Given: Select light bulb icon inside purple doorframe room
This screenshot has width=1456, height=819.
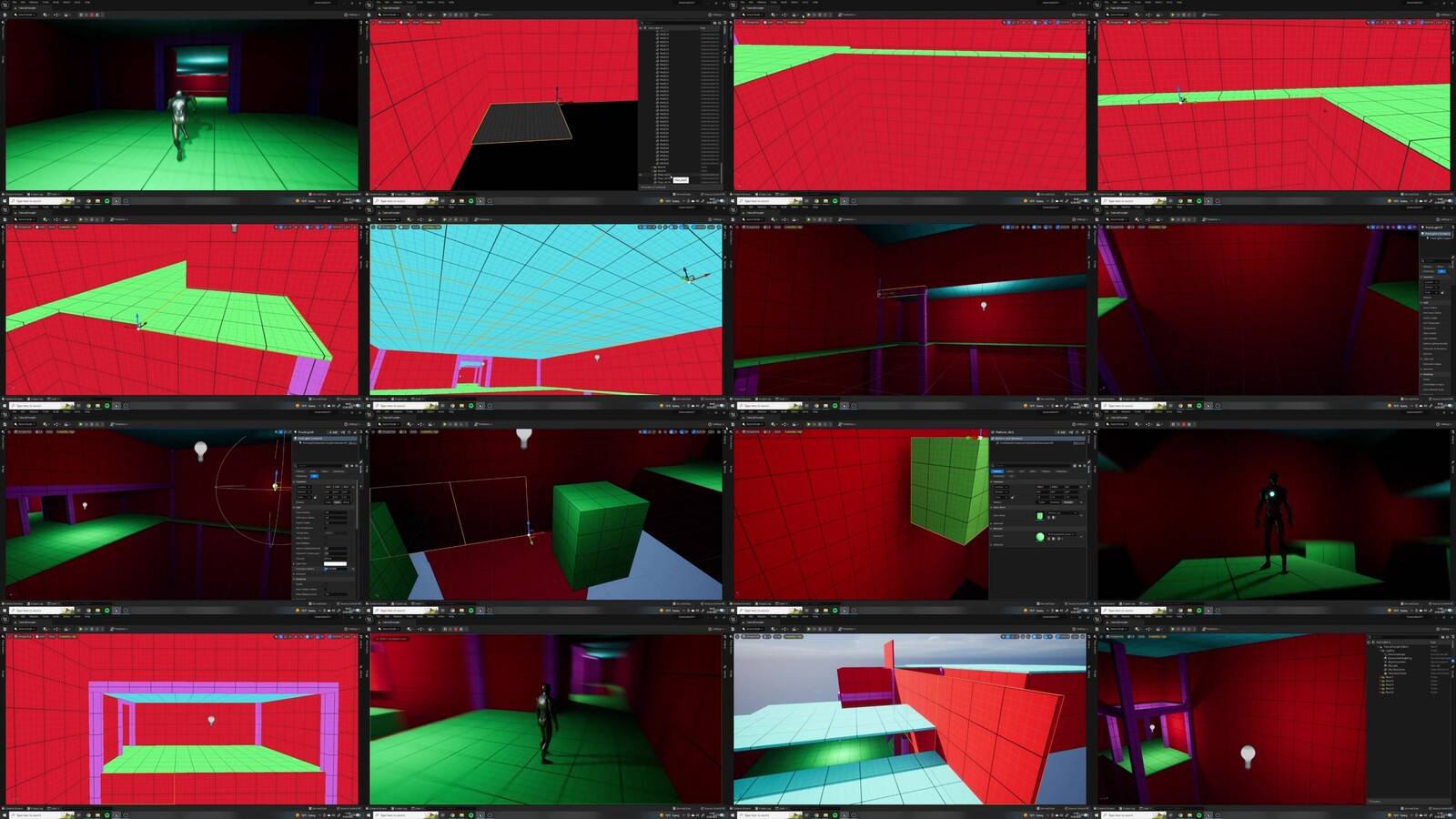Looking at the screenshot, I should click(x=211, y=720).
